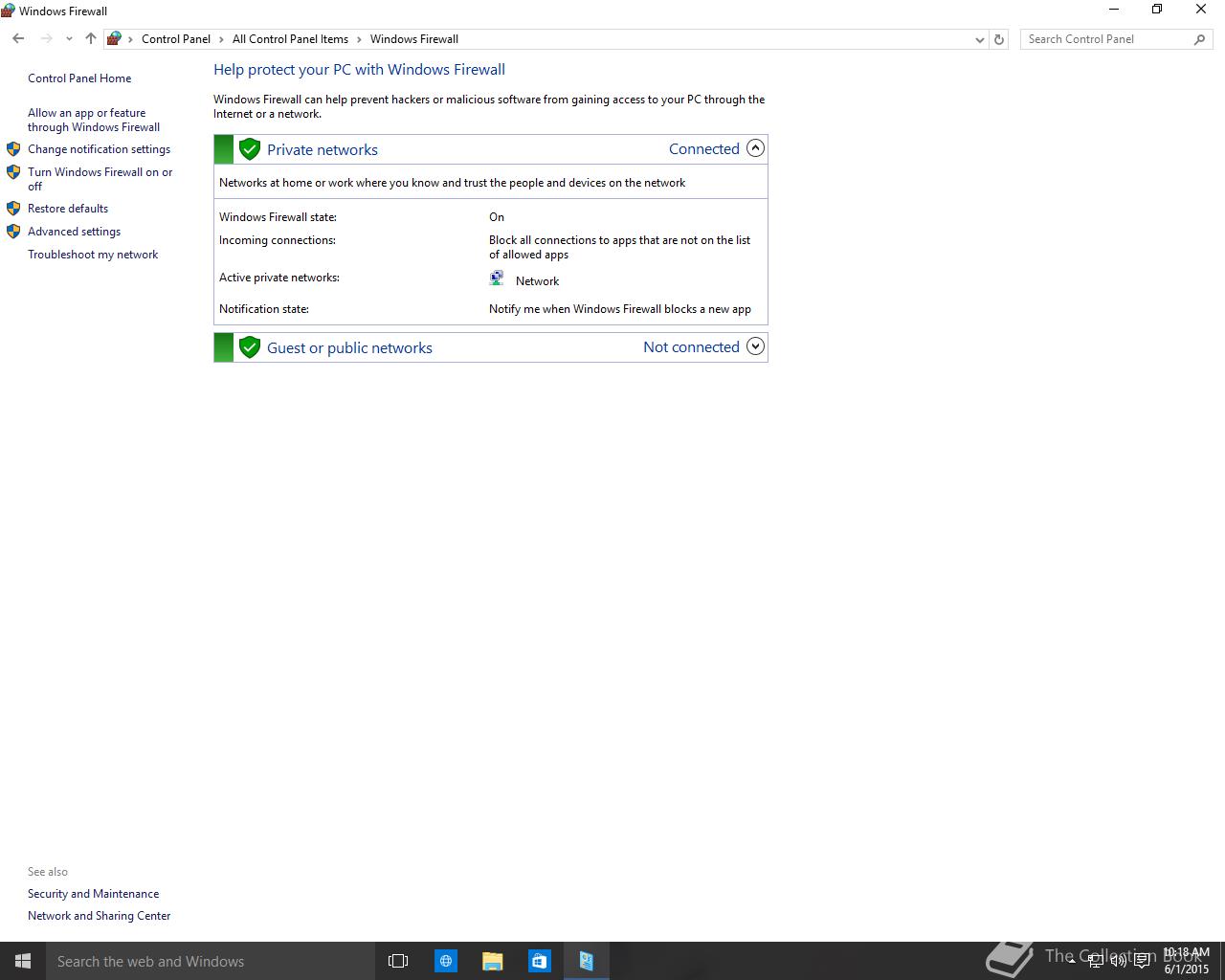Click the search magnifier icon
The height and width of the screenshot is (980, 1225).
(1199, 39)
